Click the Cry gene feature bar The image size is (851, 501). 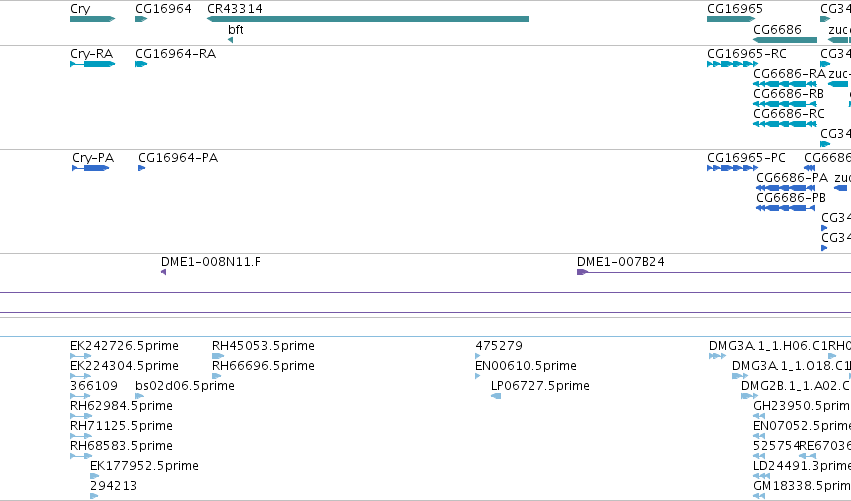coord(92,19)
